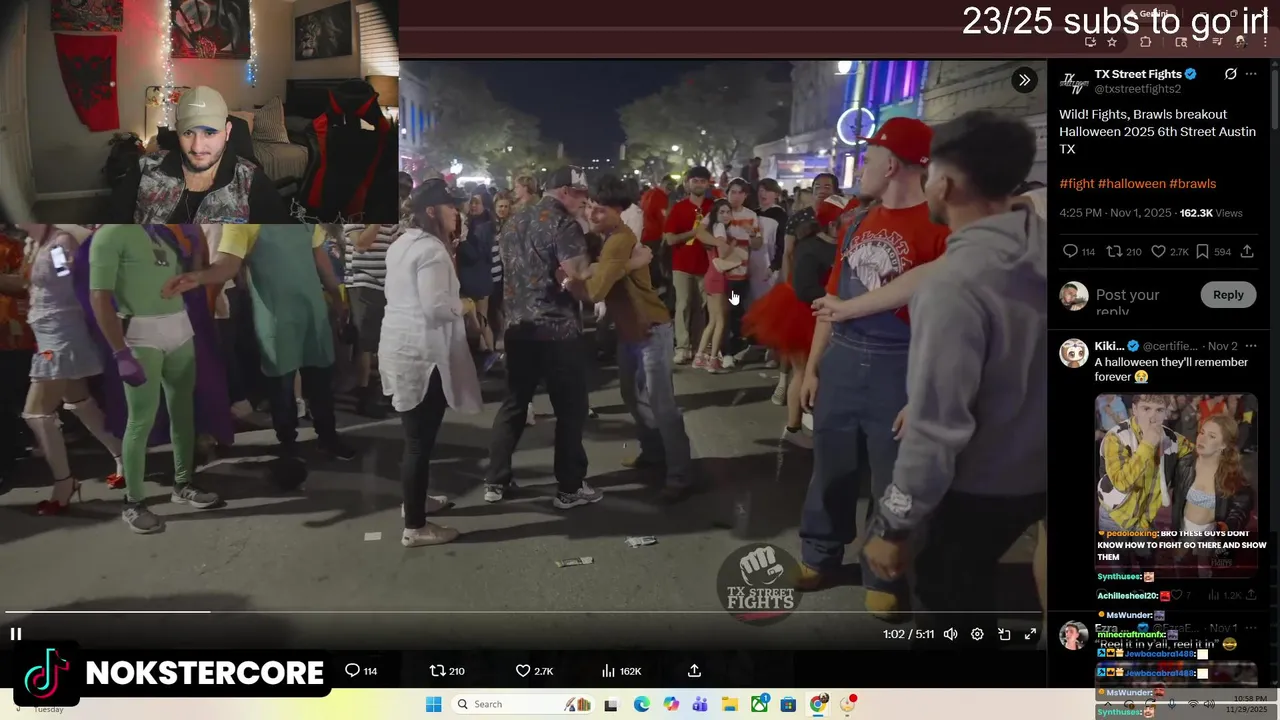Pause the TX Street Fights video
Viewport: 1280px width, 720px height.
[x=16, y=634]
